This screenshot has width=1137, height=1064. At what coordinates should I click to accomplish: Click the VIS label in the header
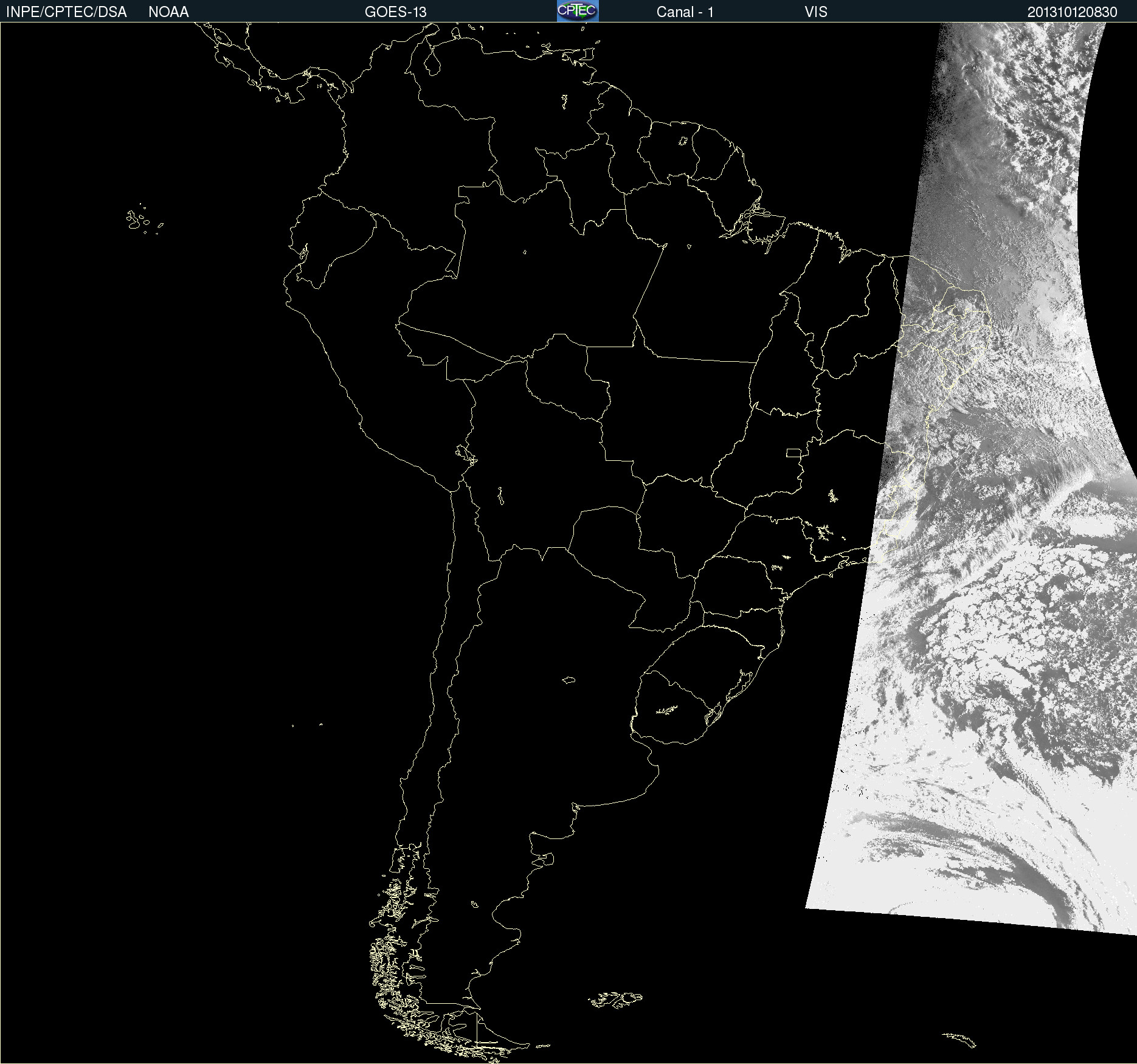816,12
